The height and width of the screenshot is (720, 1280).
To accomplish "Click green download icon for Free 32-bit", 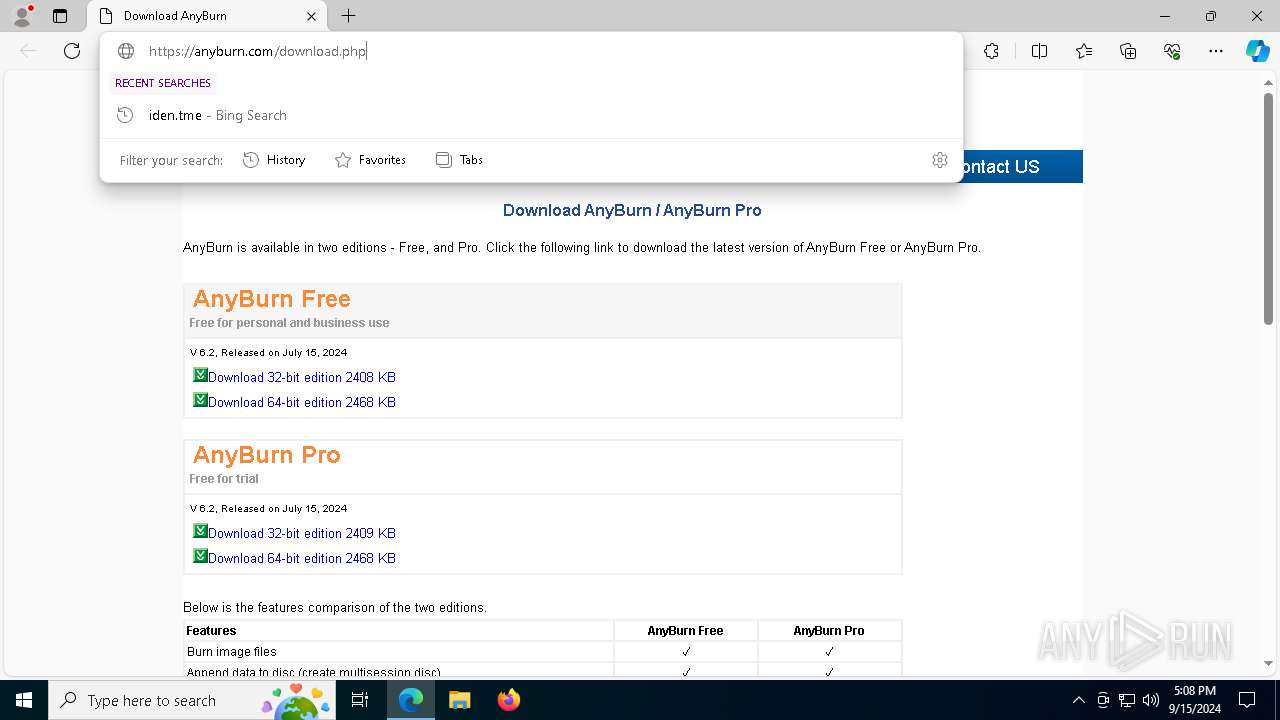I will click(200, 375).
